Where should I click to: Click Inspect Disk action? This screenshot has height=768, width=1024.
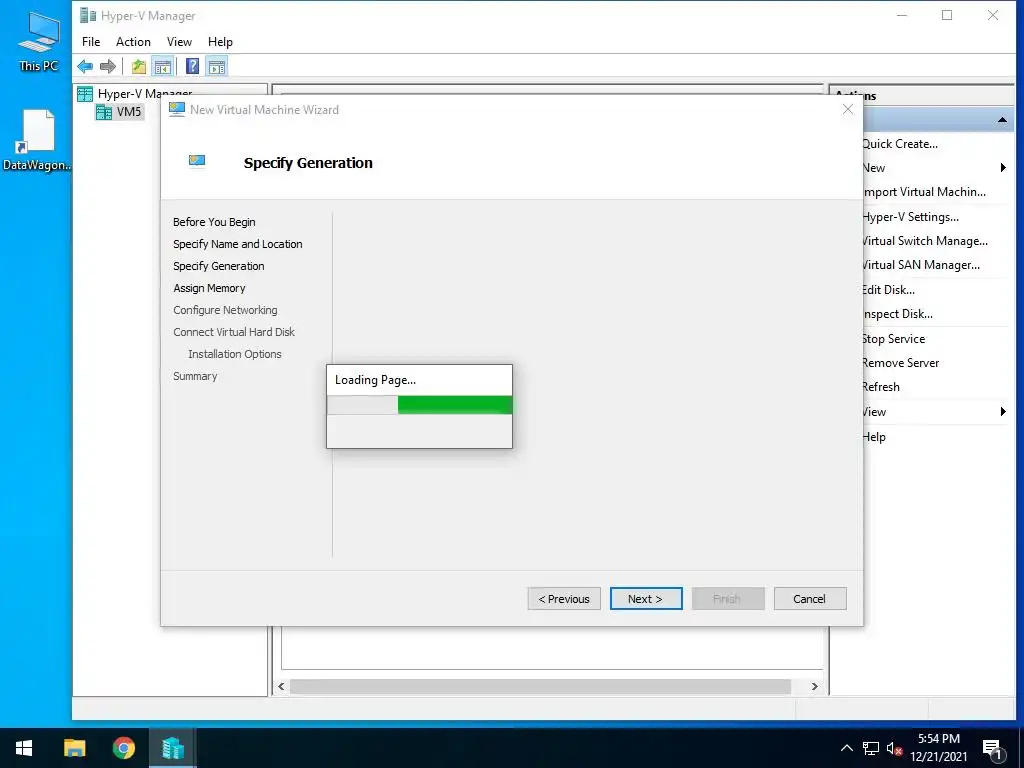click(x=897, y=314)
